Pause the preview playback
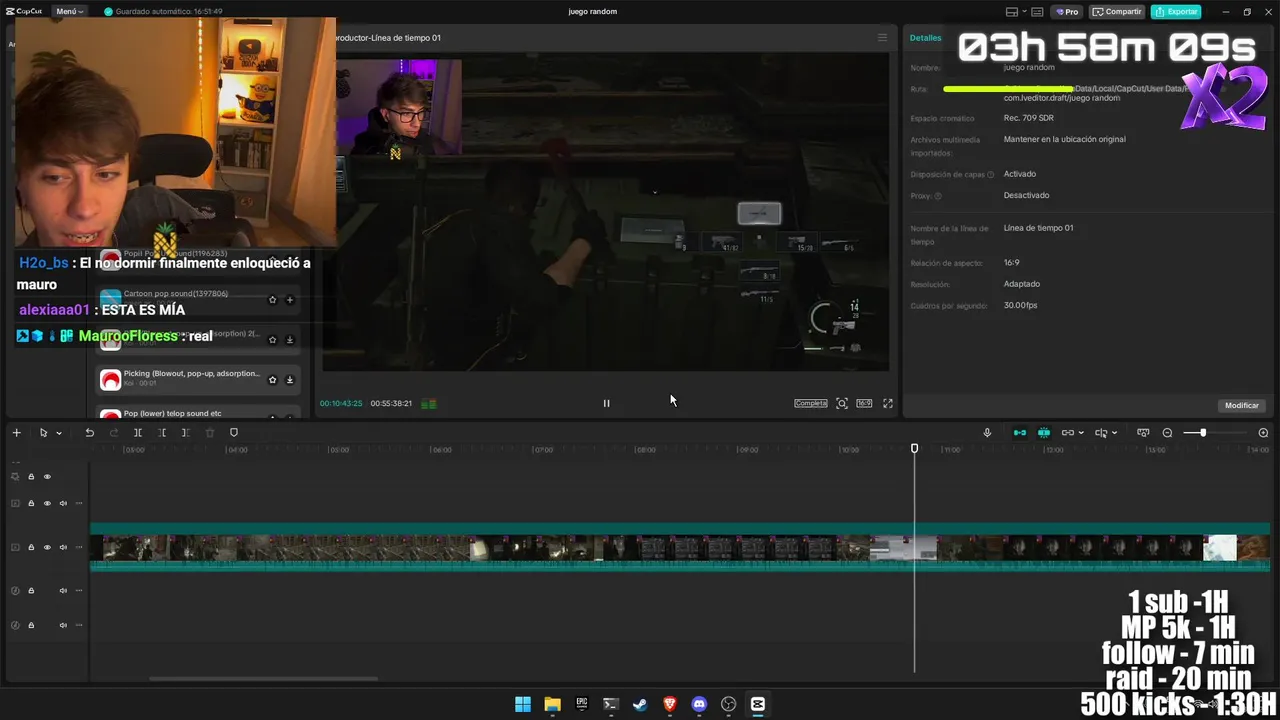Image resolution: width=1280 pixels, height=720 pixels. [606, 403]
